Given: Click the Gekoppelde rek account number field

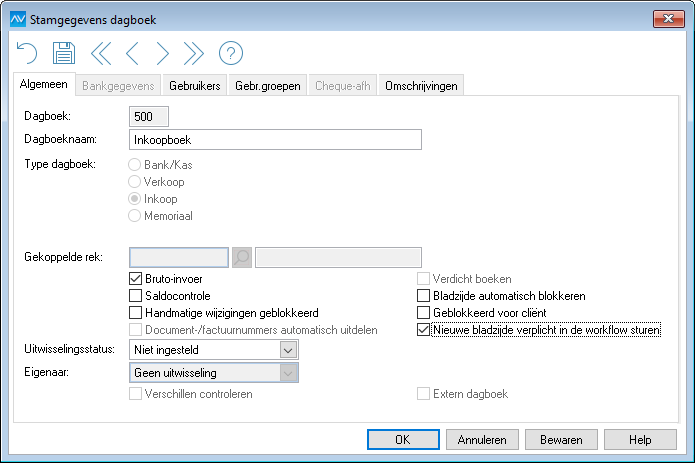Looking at the screenshot, I should (179, 257).
